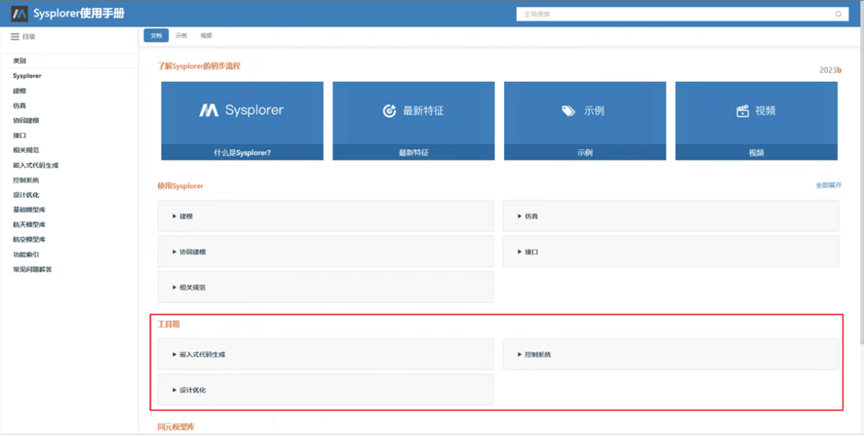864x436 pixels.
Task: Switch to the 文档 tab
Action: pos(156,35)
